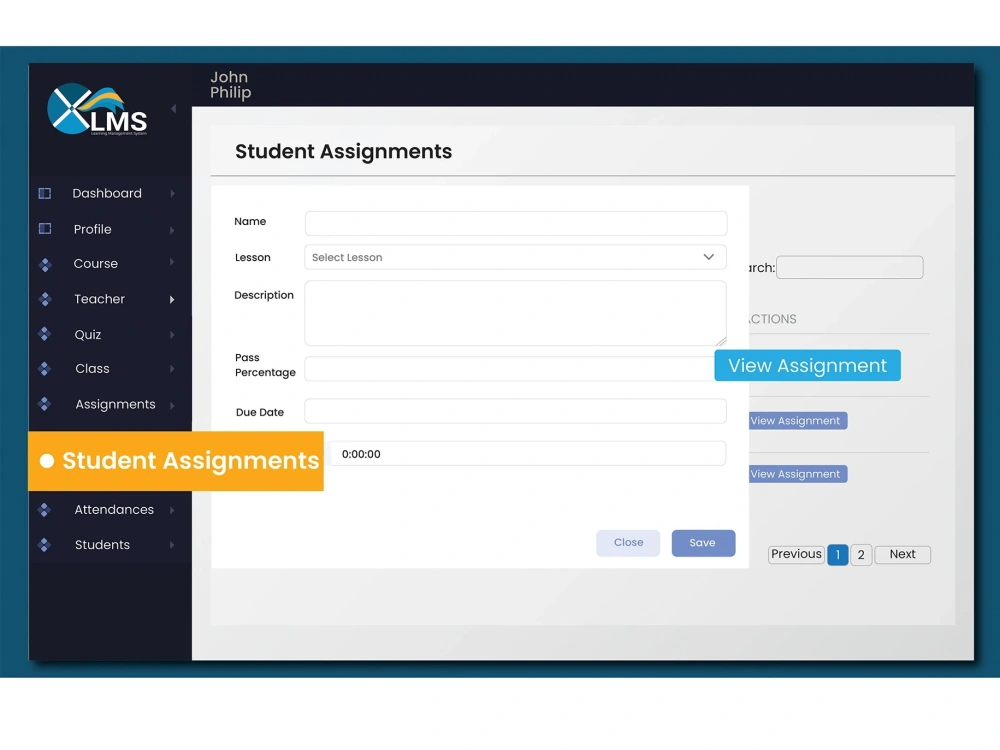Expand the Attendances submenu arrow
The height and width of the screenshot is (750, 1000).
pyautogui.click(x=172, y=510)
